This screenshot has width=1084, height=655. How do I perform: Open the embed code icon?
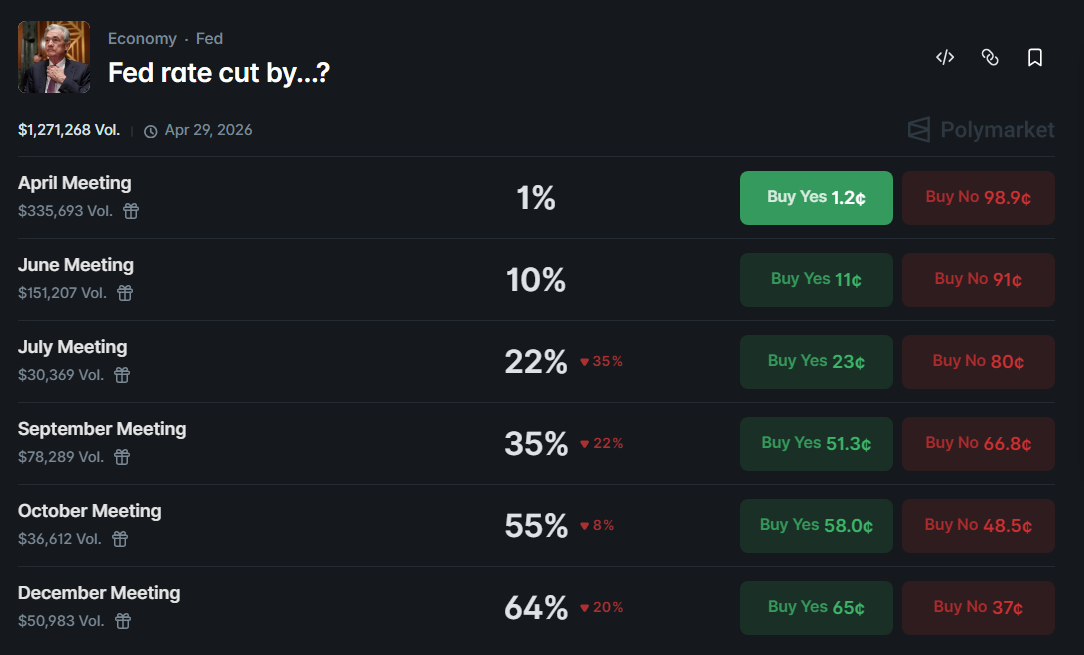click(944, 57)
